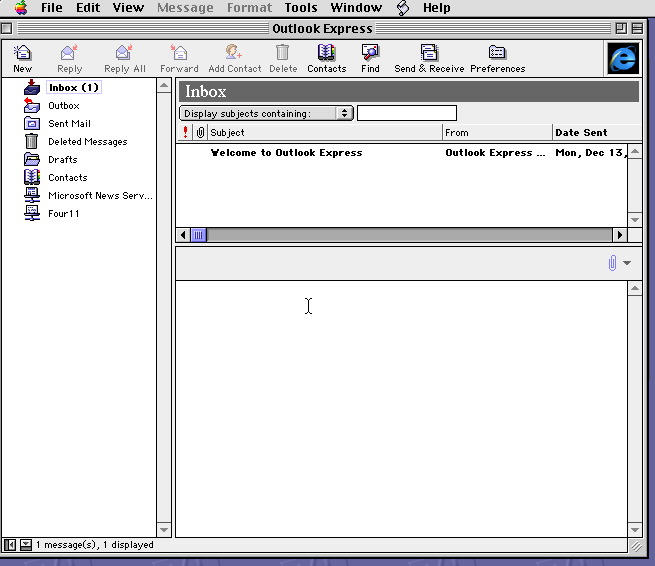Click the horizontal scrollbar thumb in message list
The height and width of the screenshot is (566, 655).
(x=198, y=235)
